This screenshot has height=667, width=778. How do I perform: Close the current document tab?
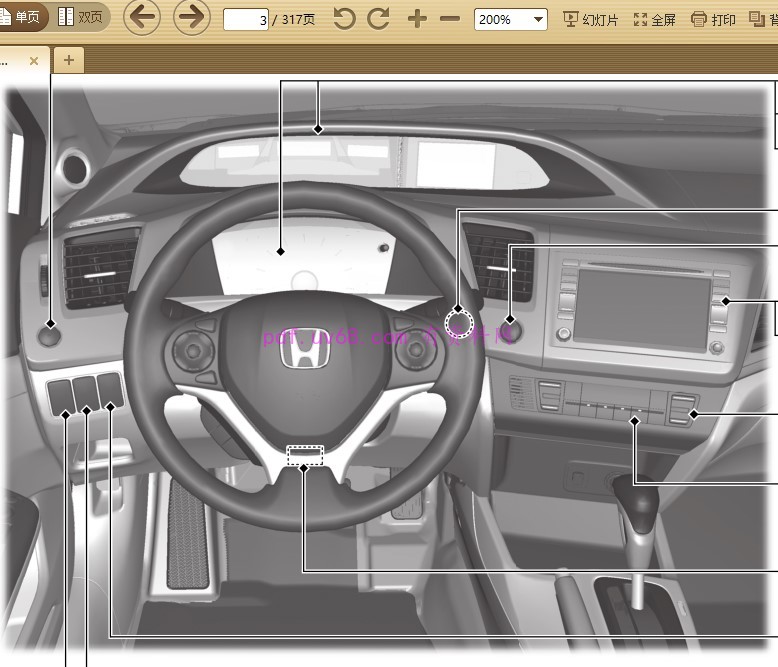click(x=34, y=60)
